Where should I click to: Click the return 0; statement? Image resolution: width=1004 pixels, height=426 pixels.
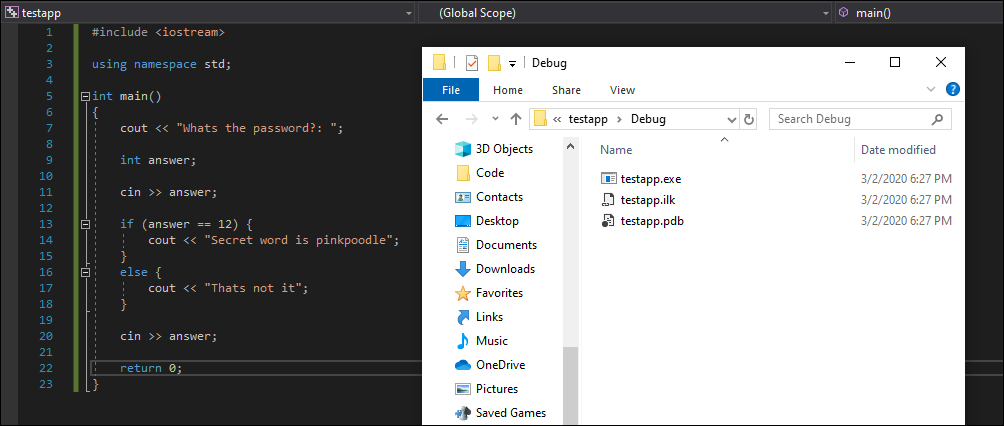tap(151, 368)
